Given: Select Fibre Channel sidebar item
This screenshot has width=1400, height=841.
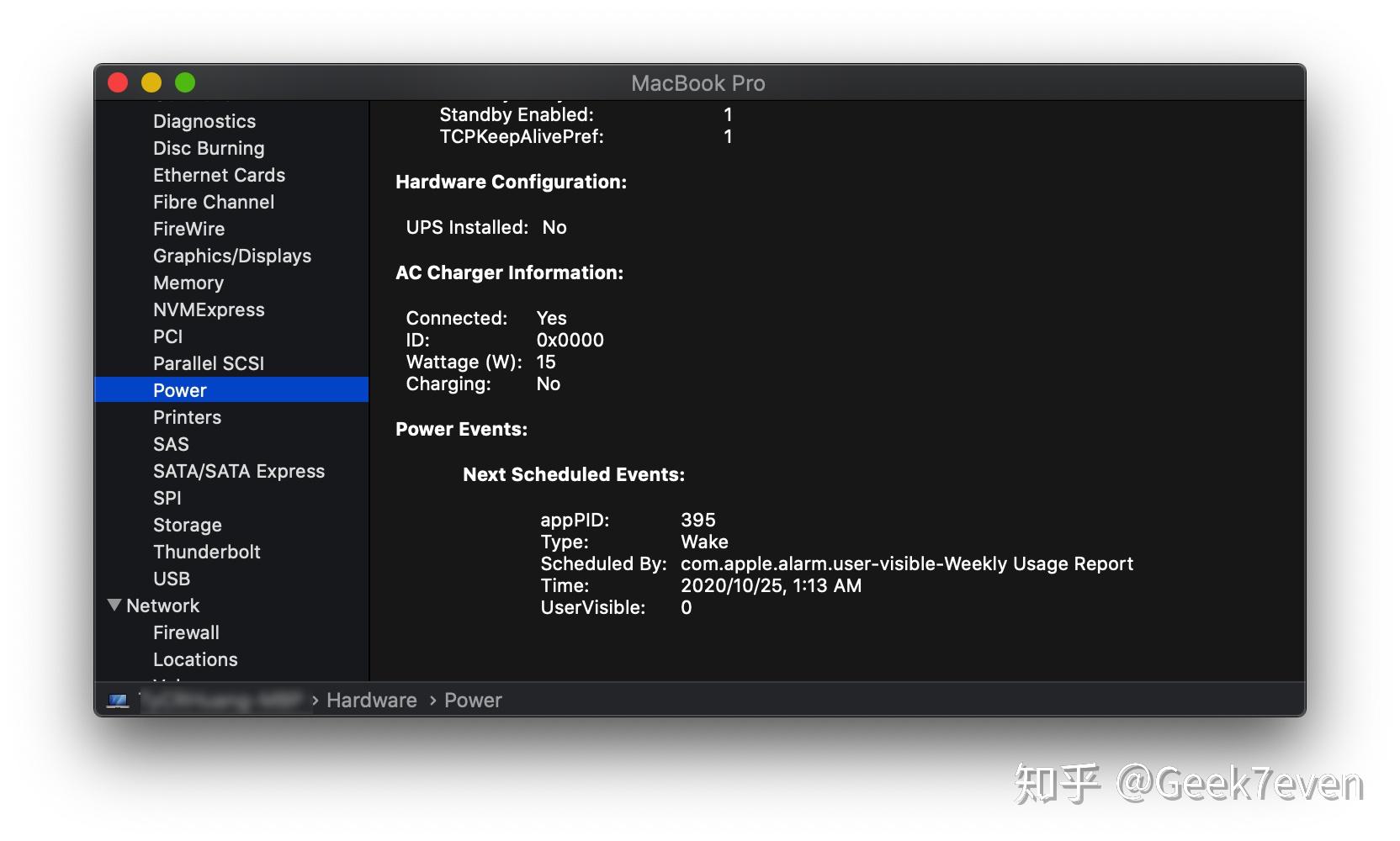Looking at the screenshot, I should (214, 202).
